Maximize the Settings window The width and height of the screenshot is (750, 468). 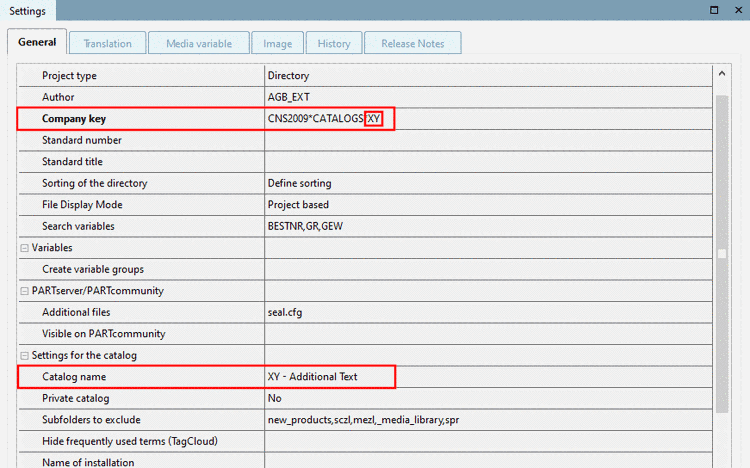pos(714,10)
